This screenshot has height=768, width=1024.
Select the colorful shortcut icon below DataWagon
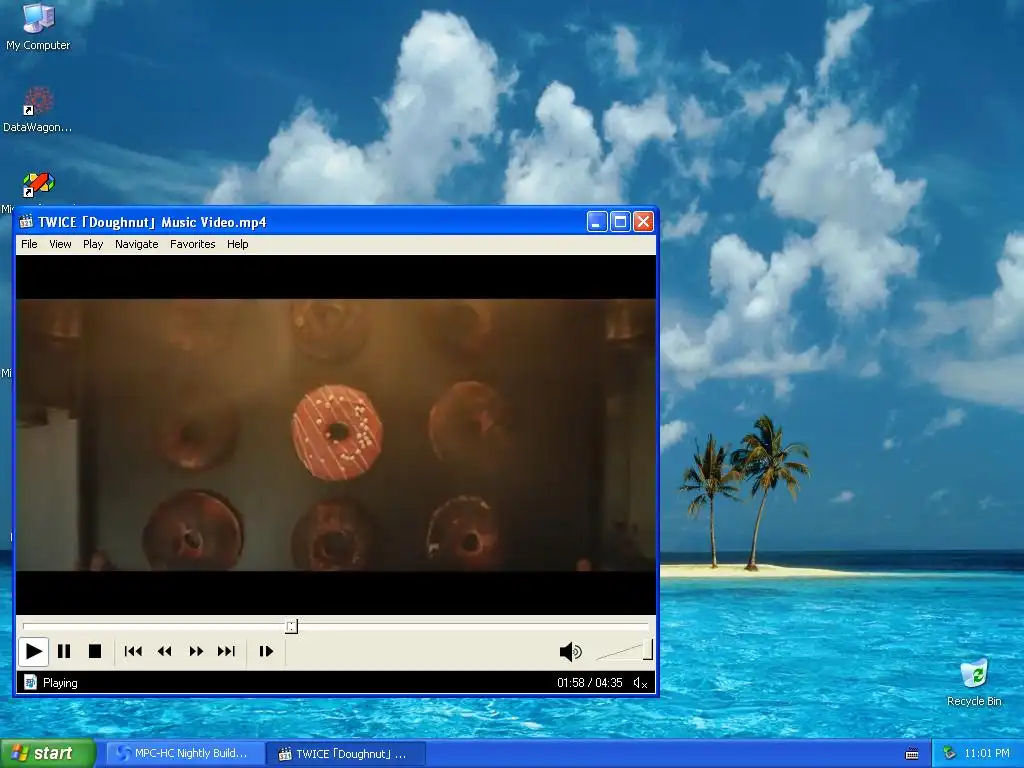point(39,185)
